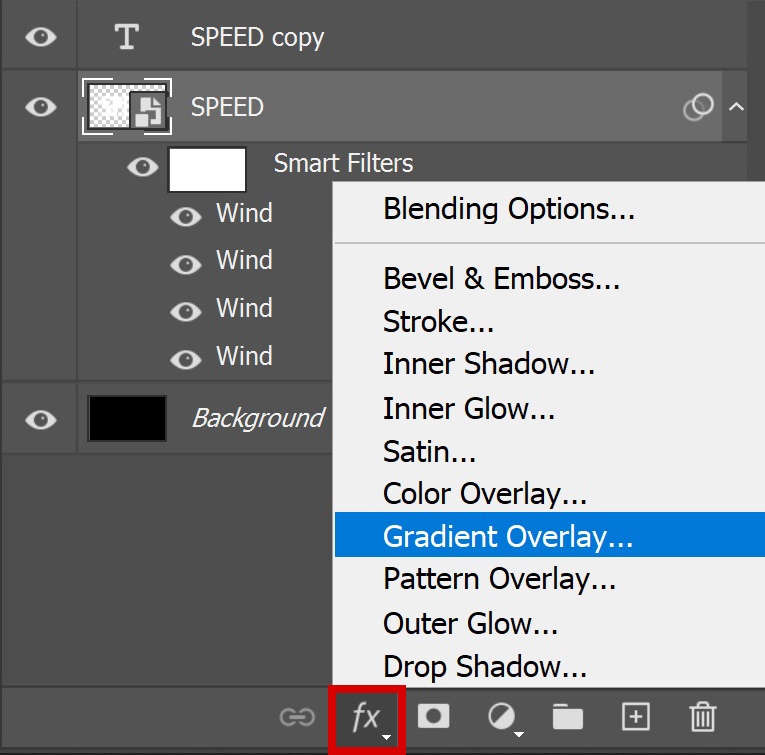The width and height of the screenshot is (765, 755).
Task: Hide the first Wind filter
Action: 186,217
